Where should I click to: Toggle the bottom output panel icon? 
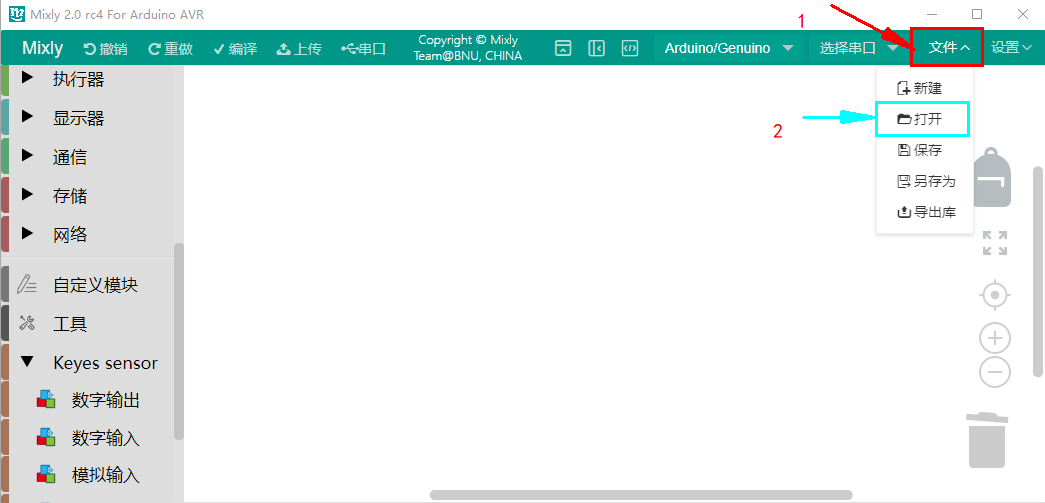click(563, 48)
